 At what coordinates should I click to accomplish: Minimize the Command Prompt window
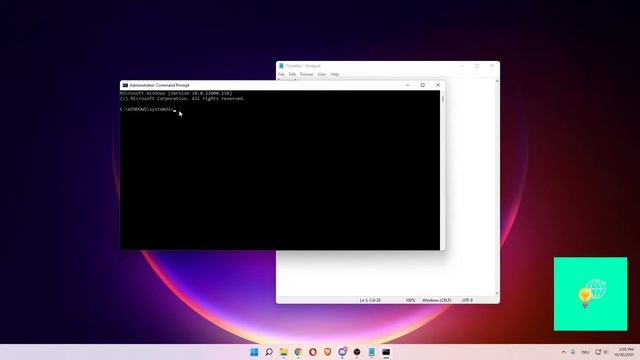(407, 85)
